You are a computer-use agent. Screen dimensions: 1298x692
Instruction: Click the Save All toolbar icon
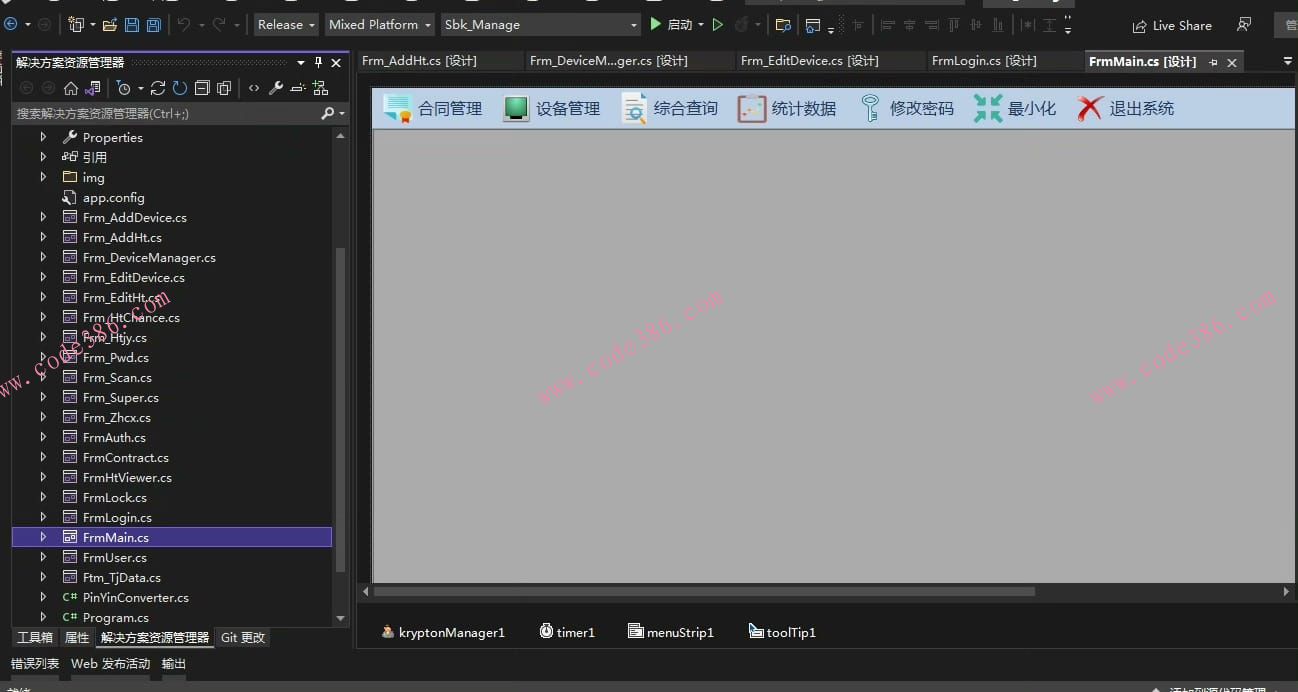tap(154, 24)
